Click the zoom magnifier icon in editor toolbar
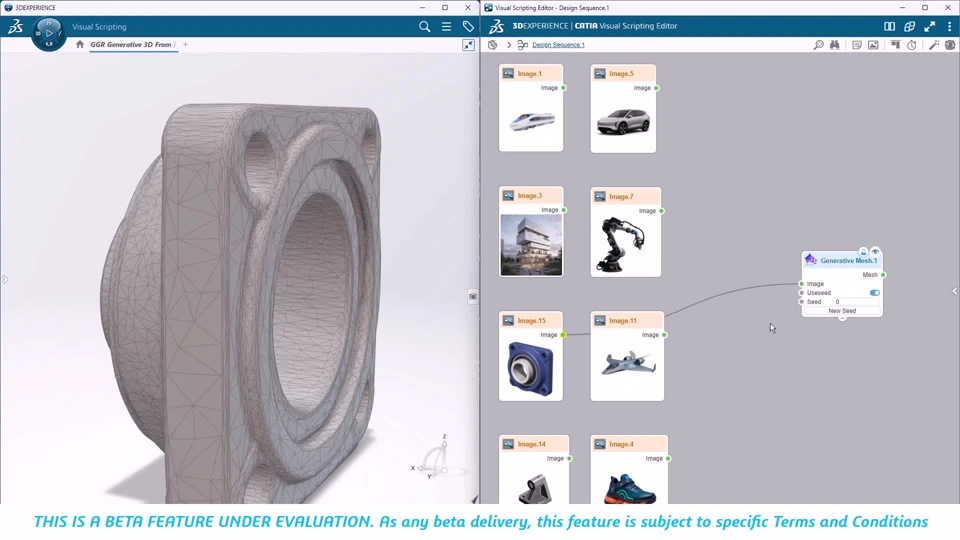 click(x=819, y=45)
